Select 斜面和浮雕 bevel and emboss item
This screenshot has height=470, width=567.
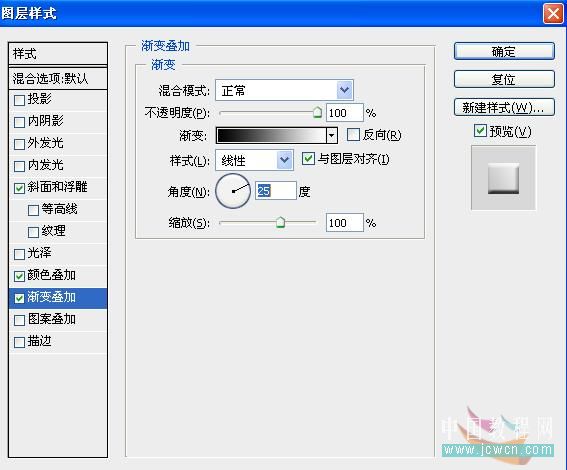click(x=57, y=187)
